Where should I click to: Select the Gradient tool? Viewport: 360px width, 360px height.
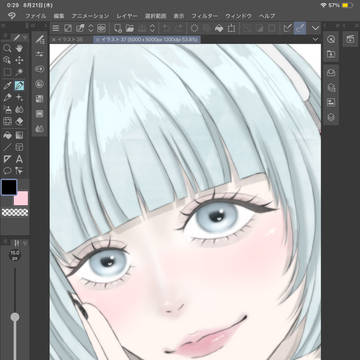tap(19, 136)
